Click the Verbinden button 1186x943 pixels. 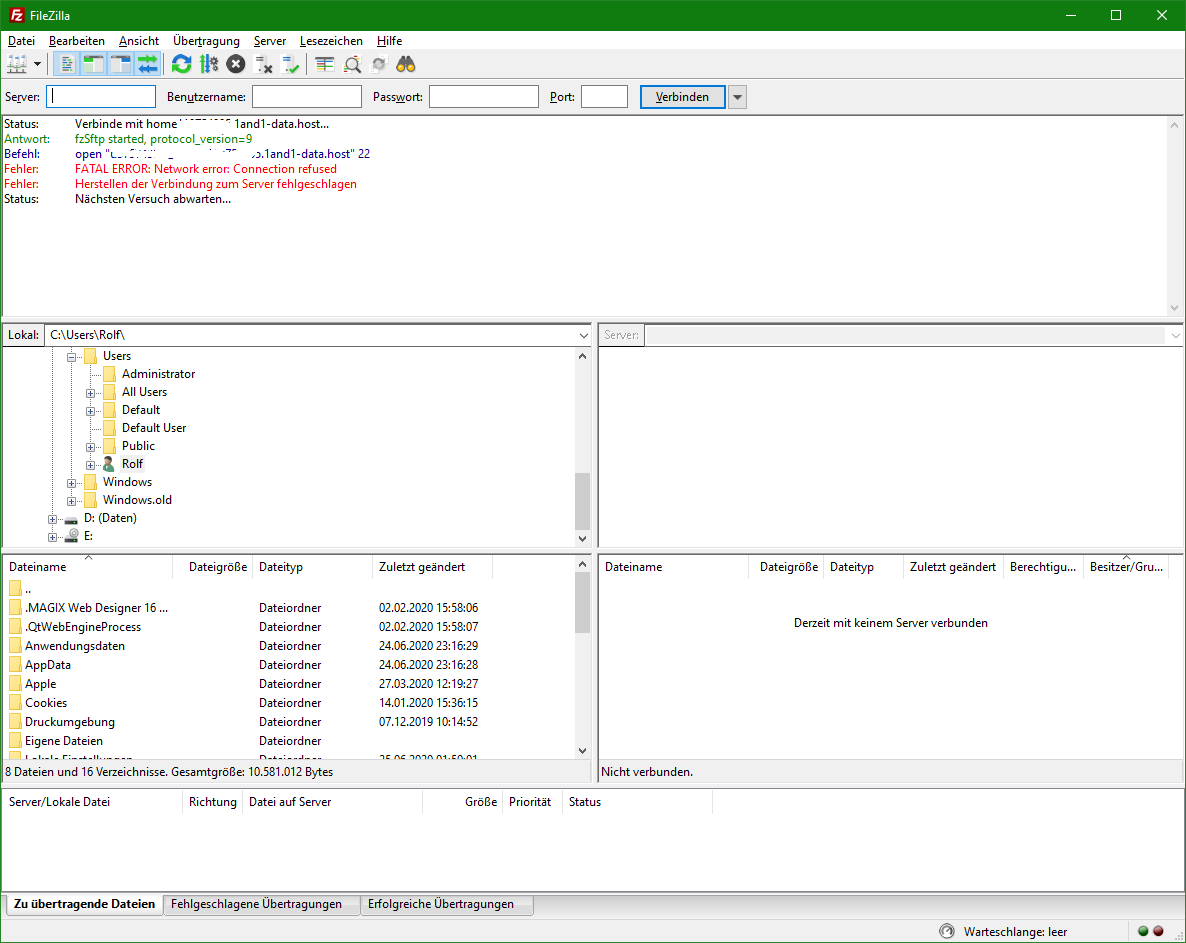pyautogui.click(x=682, y=97)
